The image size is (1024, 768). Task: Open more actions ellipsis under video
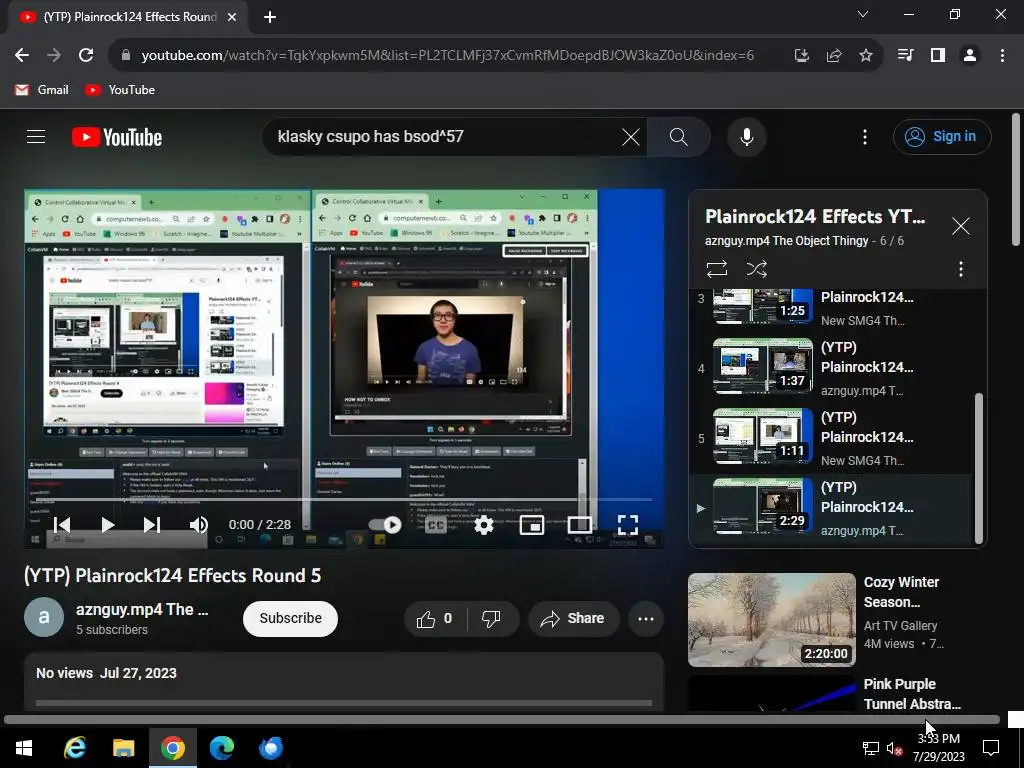pos(645,618)
